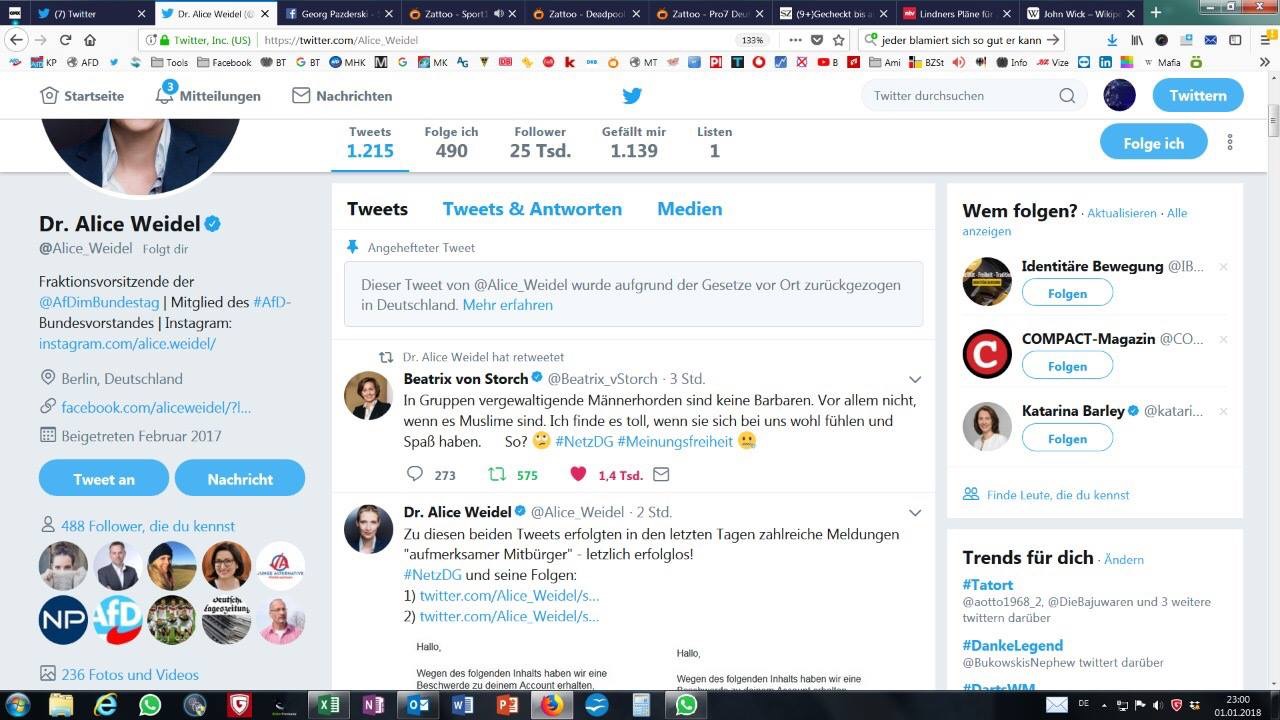The width and height of the screenshot is (1280, 720).
Task: Bookmark this page with the star
Action: (839, 40)
